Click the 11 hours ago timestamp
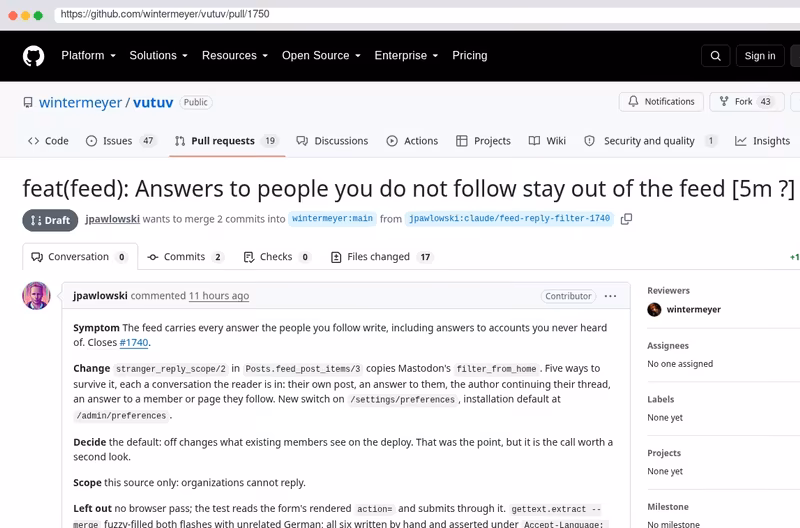800x528 pixels. [219, 296]
